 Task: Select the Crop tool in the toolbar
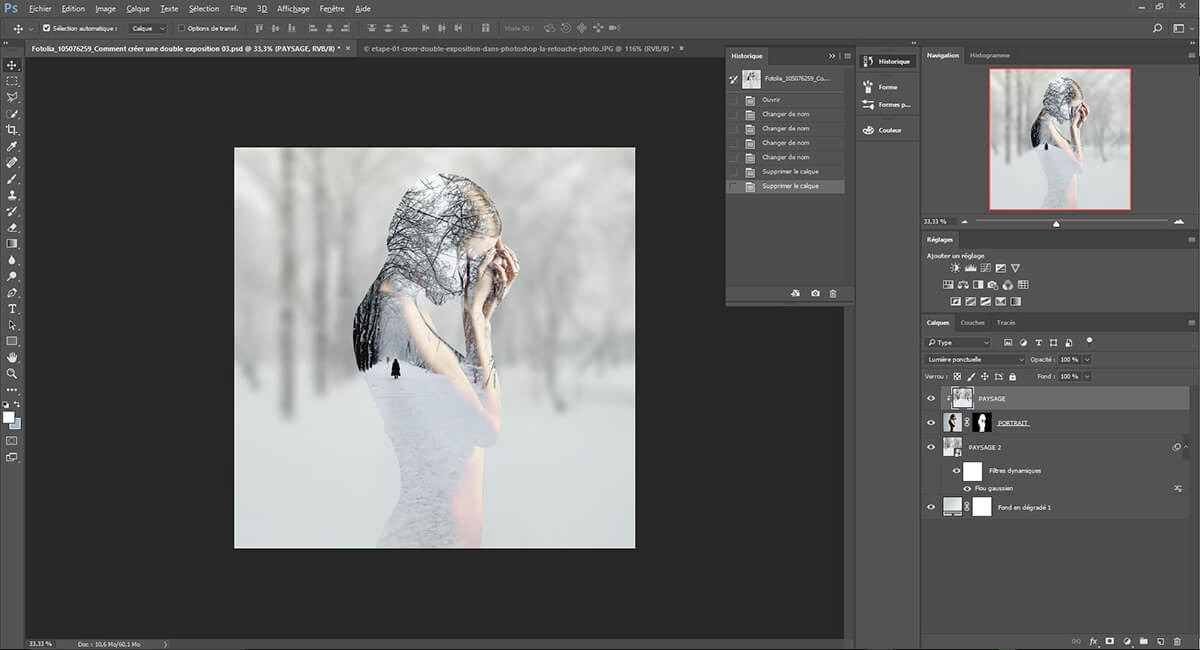(x=12, y=130)
